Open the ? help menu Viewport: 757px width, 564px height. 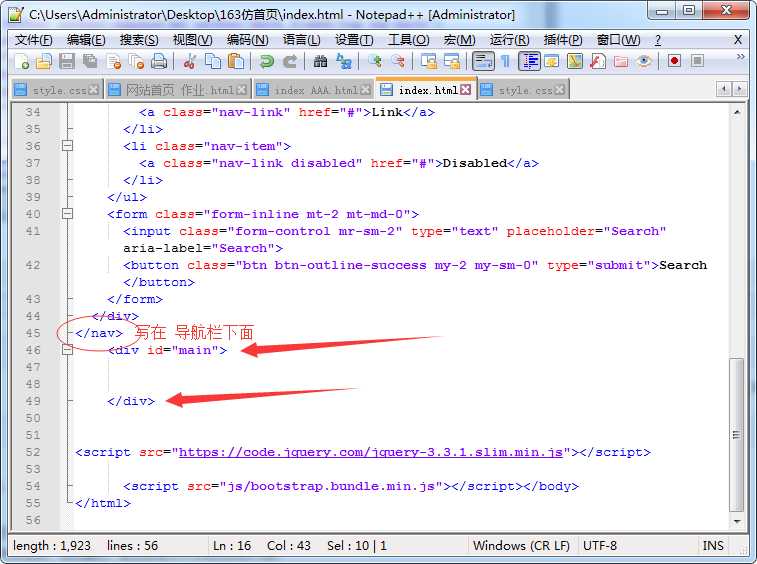(x=658, y=40)
